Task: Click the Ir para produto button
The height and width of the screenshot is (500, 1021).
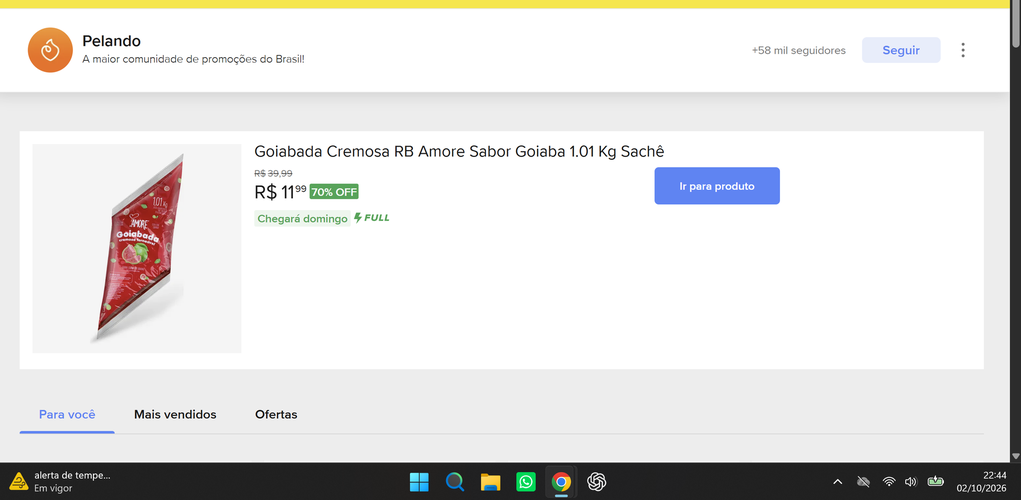Action: [x=717, y=186]
